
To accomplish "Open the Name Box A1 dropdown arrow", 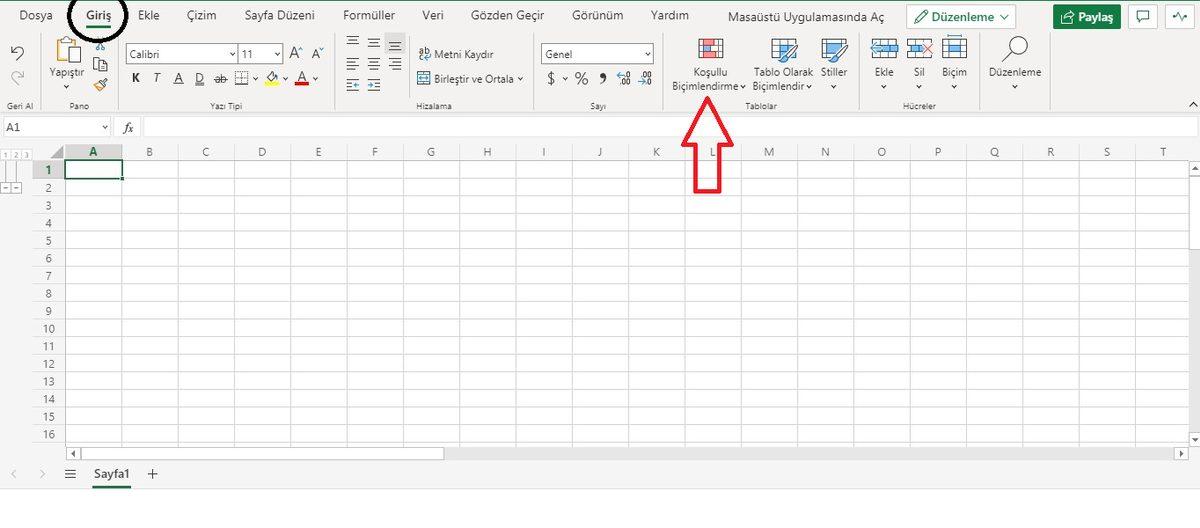I will click(x=105, y=128).
